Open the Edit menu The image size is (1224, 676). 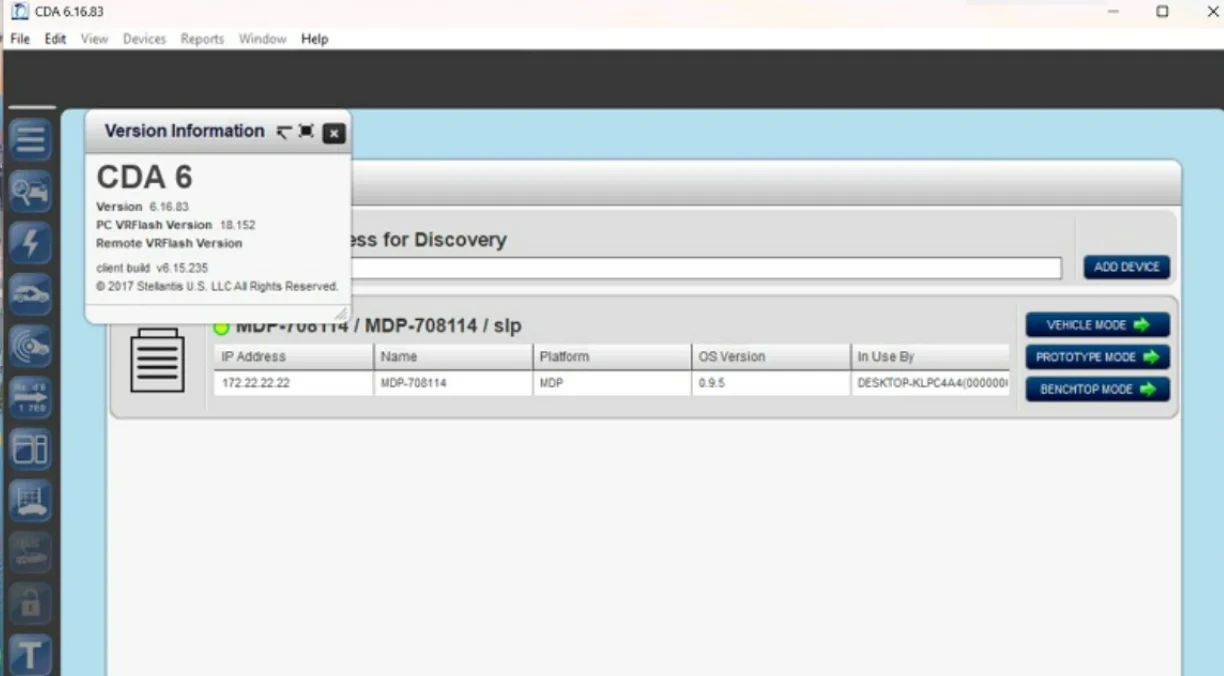[55, 39]
